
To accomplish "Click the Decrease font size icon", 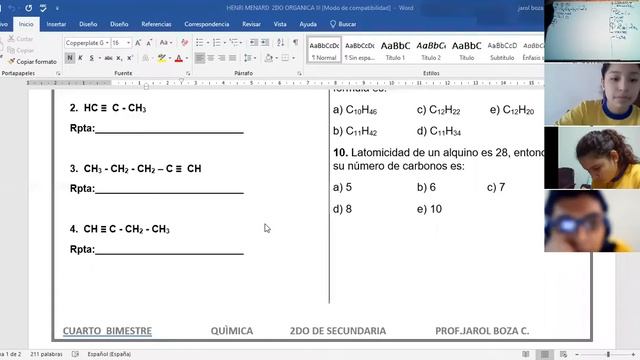I will pyautogui.click(x=149, y=43).
